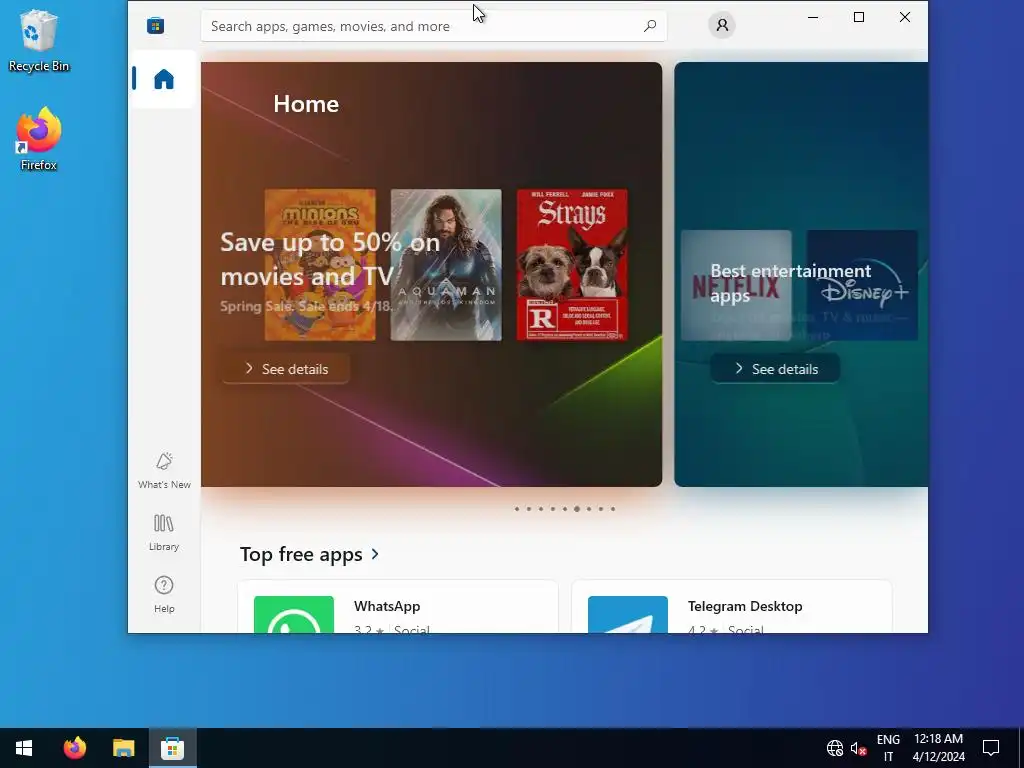Expand the Top free apps section

coord(310,554)
